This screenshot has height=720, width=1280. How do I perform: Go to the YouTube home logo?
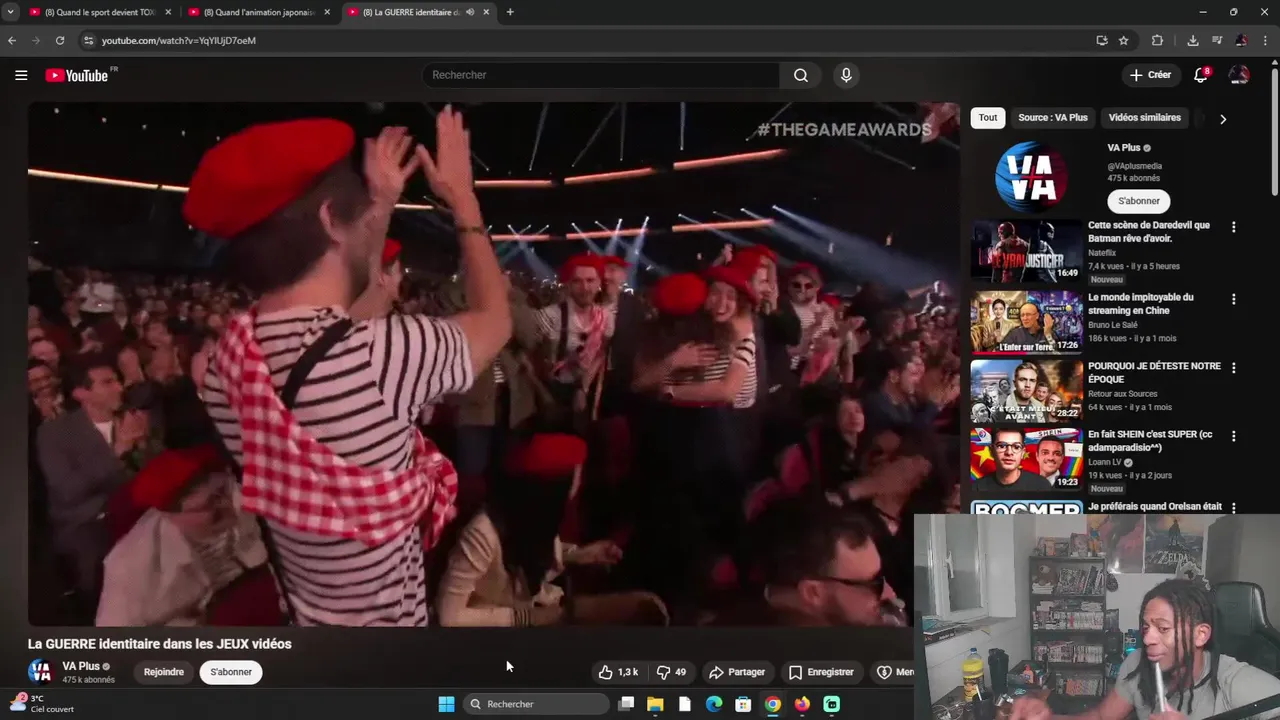pyautogui.click(x=79, y=75)
